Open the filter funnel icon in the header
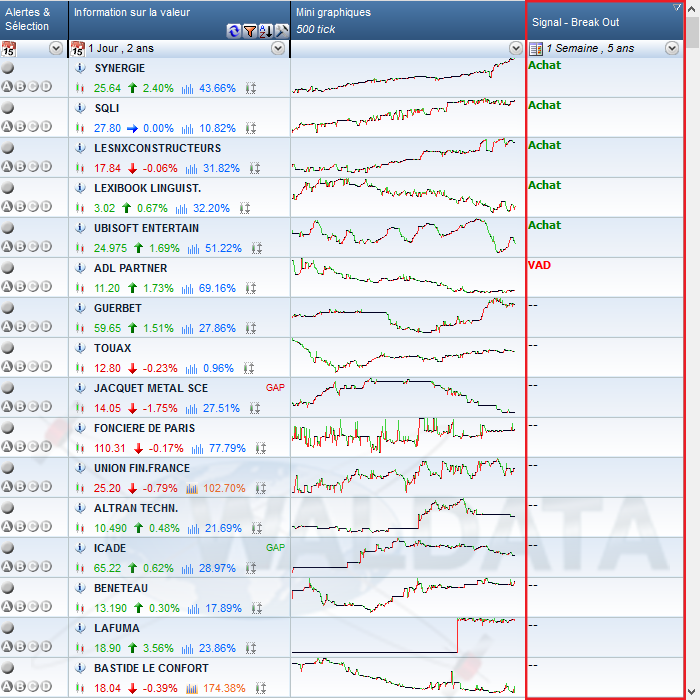Image resolution: width=700 pixels, height=700 pixels. pyautogui.click(x=249, y=30)
